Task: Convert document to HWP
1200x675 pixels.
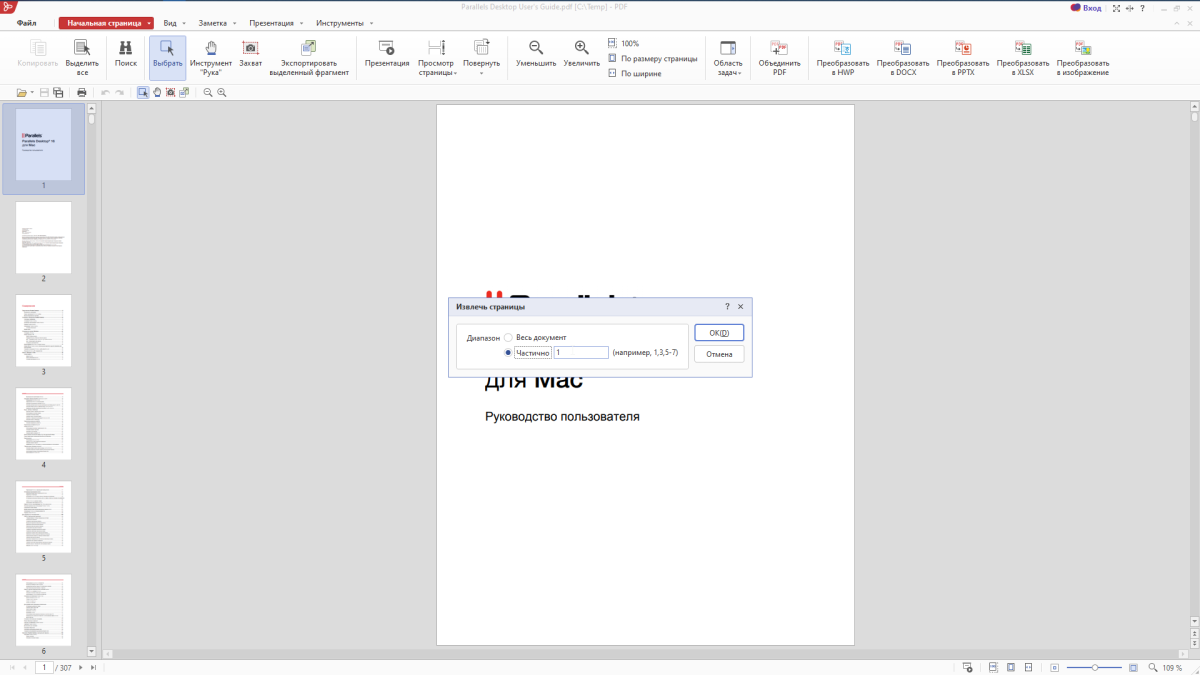Action: 843,57
